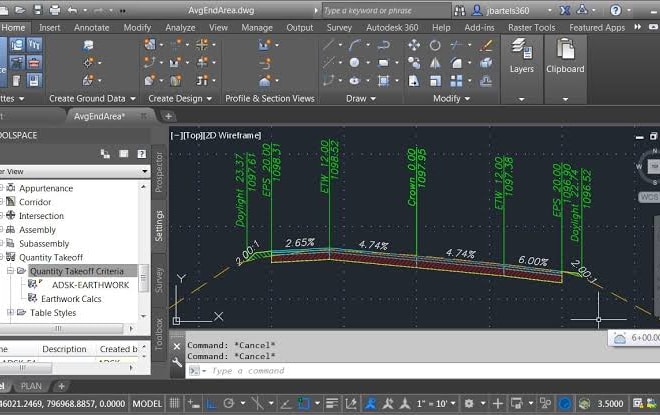Click the Surfaces creation icon
Screen dimensions: 660x415
coord(88,80)
